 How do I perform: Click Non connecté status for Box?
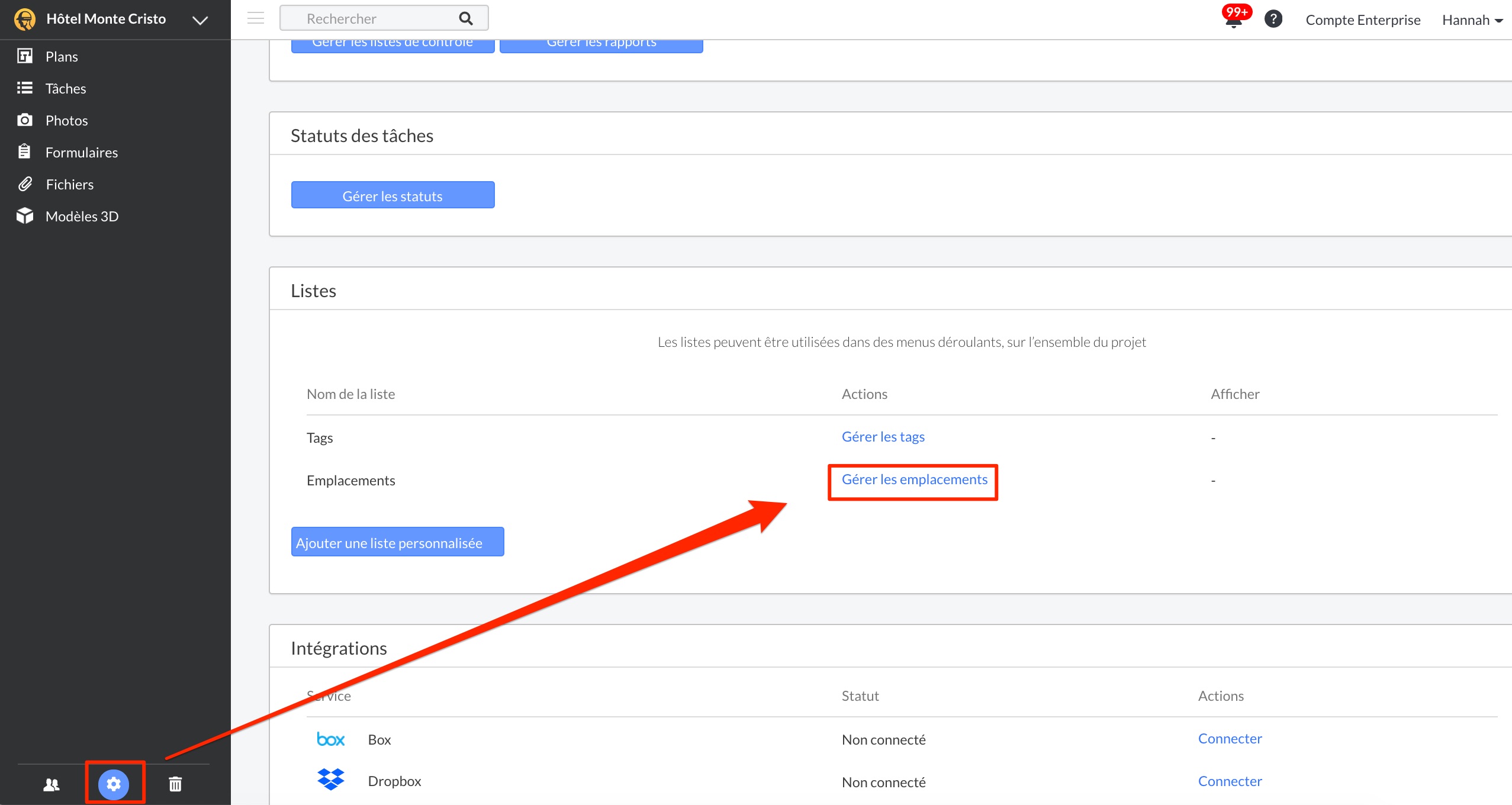[883, 740]
